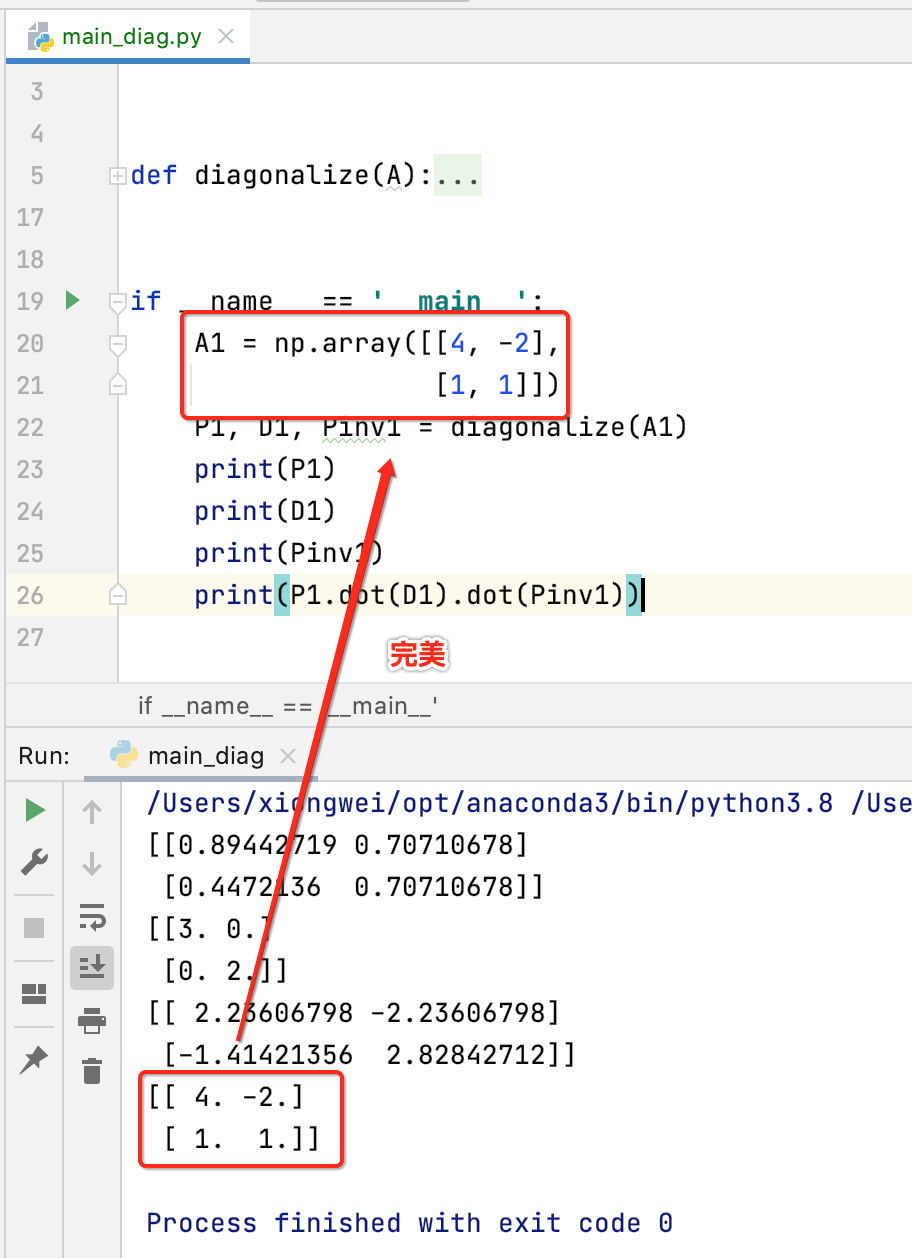This screenshot has height=1258, width=912.
Task: Click the fold end marker at line 21
Action: 118,385
